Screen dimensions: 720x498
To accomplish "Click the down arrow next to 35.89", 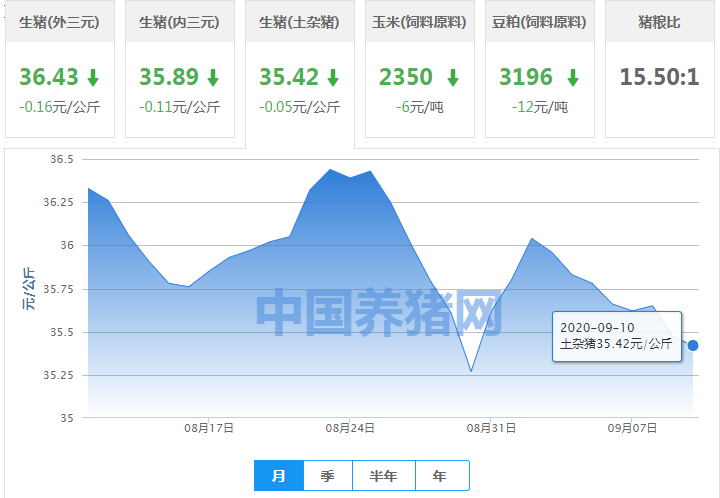I will 213,78.
